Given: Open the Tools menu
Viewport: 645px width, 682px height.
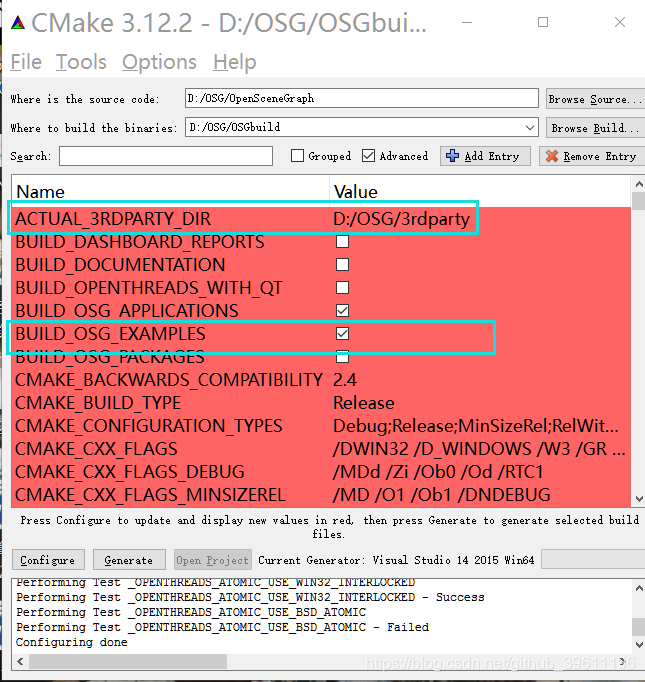Looking at the screenshot, I should pos(81,62).
